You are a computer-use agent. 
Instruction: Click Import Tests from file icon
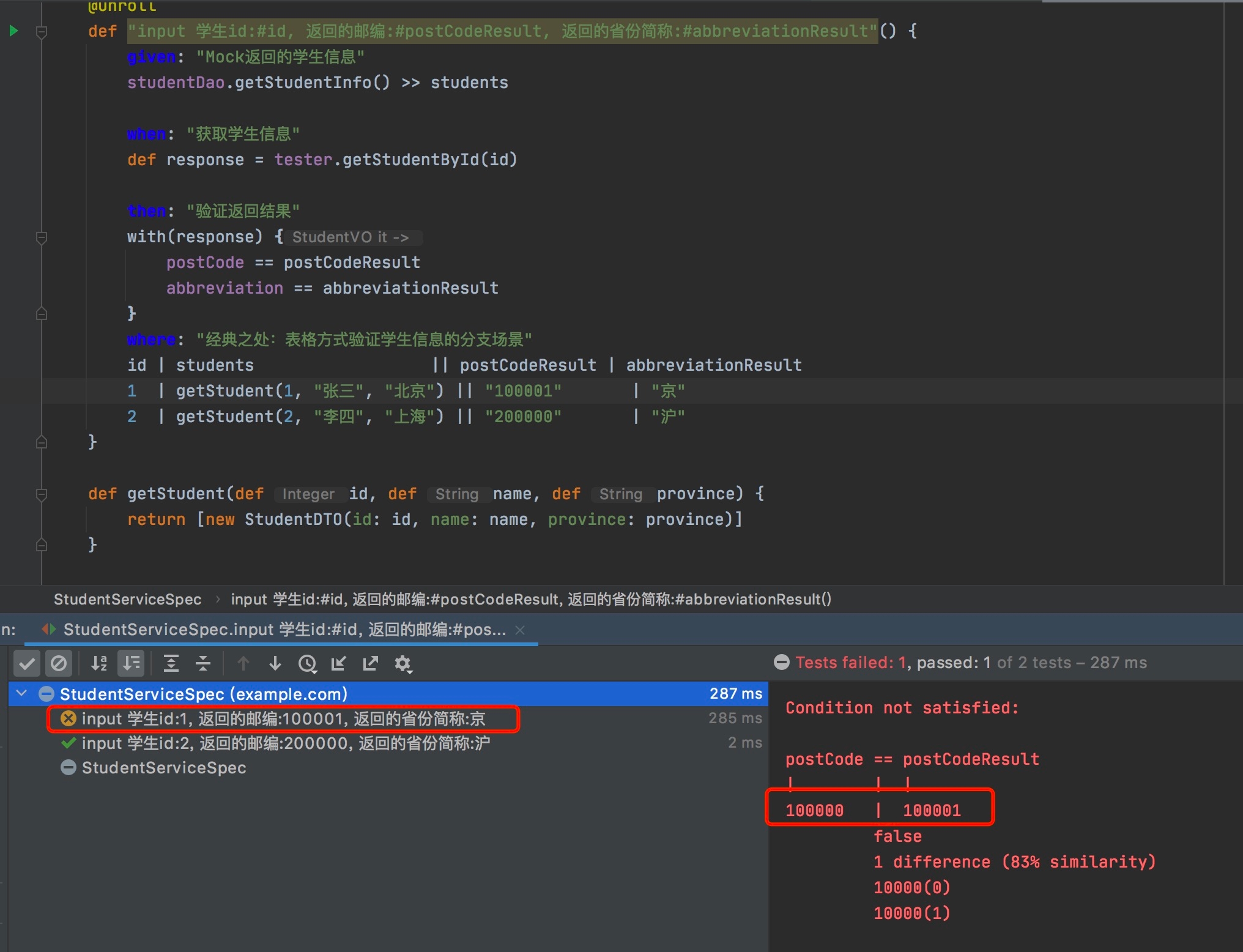[339, 663]
